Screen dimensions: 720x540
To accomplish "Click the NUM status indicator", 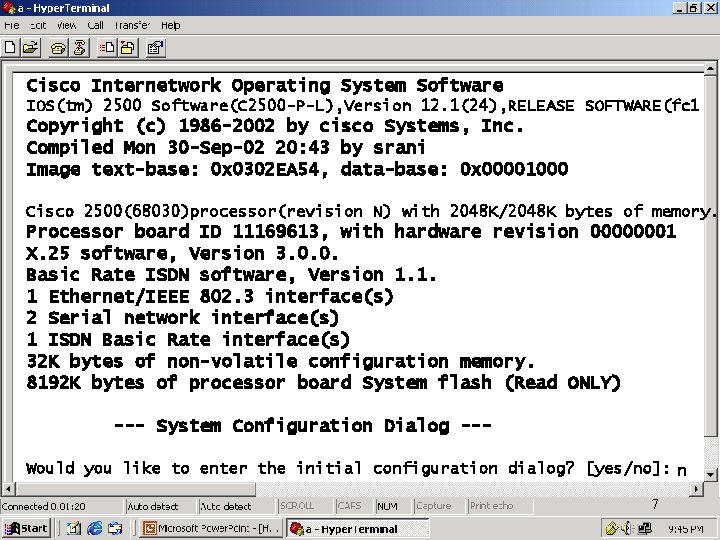I will pyautogui.click(x=387, y=506).
